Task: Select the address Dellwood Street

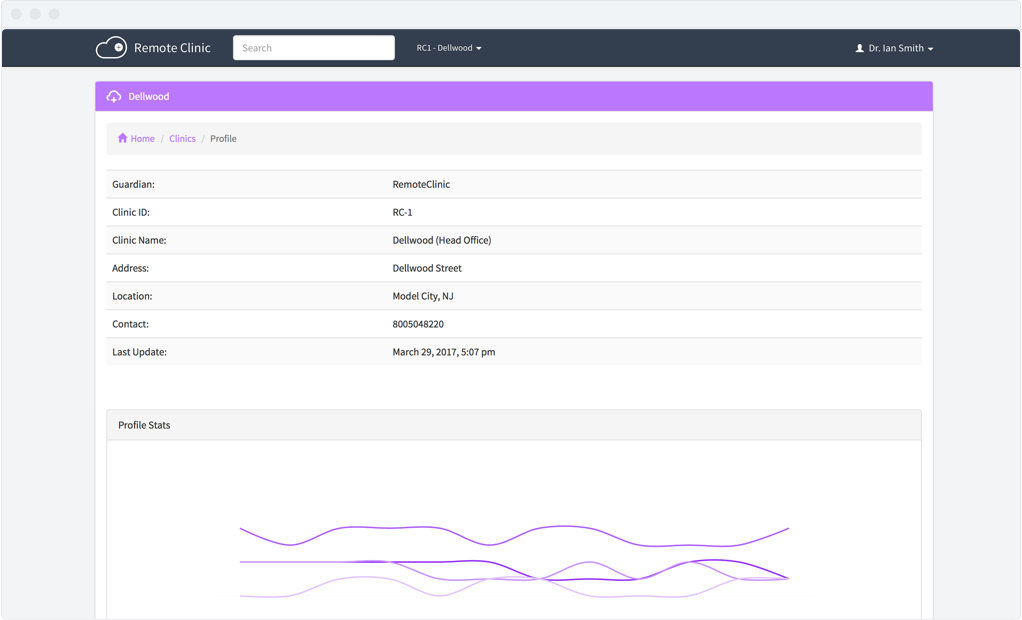Action: (427, 268)
